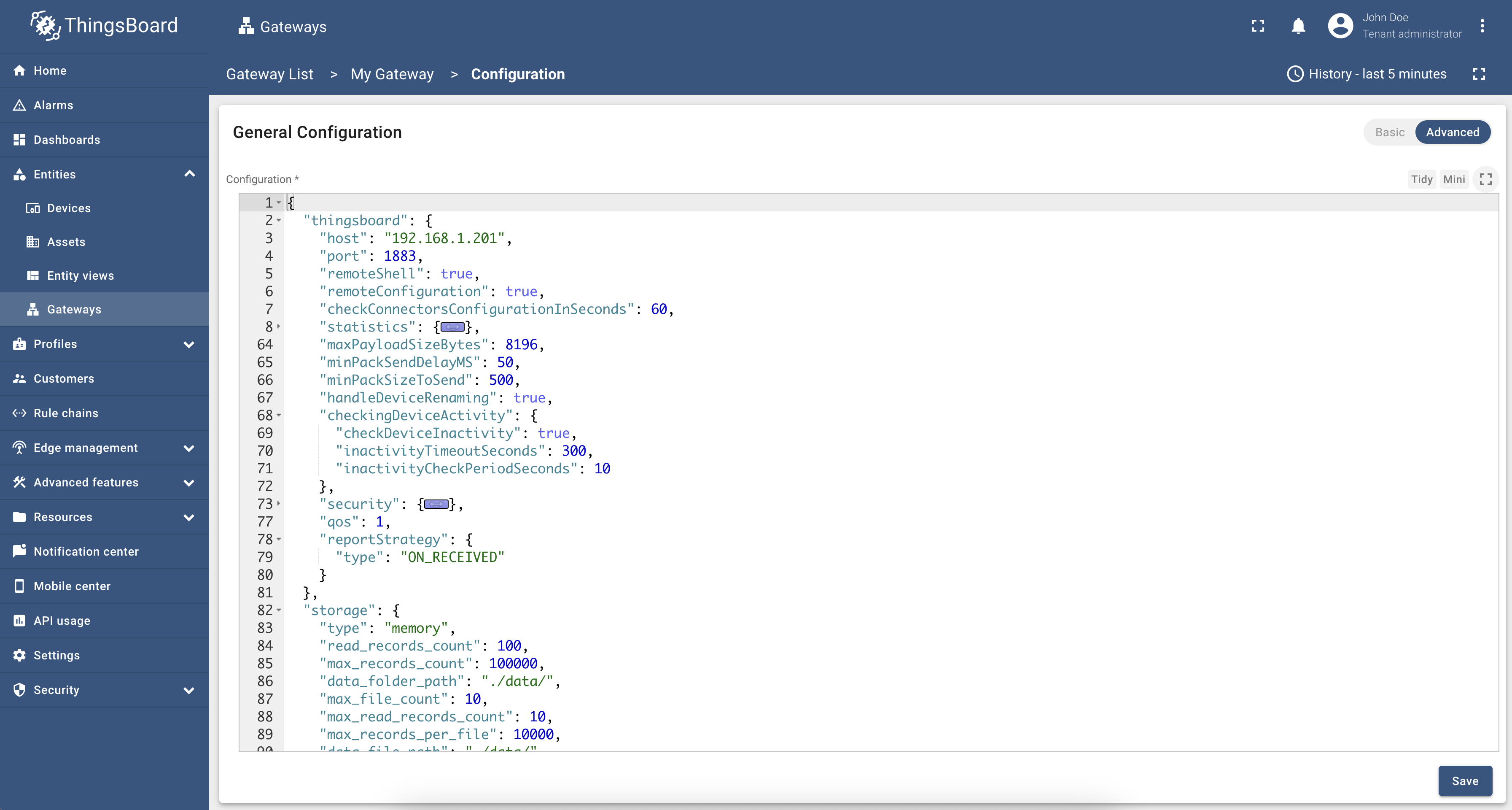
Task: Expand the JSON editor to fullscreen
Action: point(1485,179)
